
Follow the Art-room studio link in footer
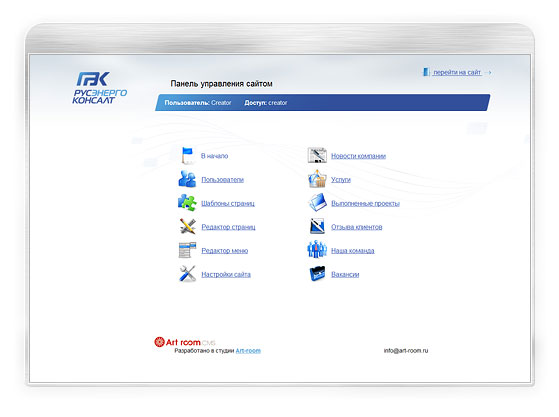point(248,351)
